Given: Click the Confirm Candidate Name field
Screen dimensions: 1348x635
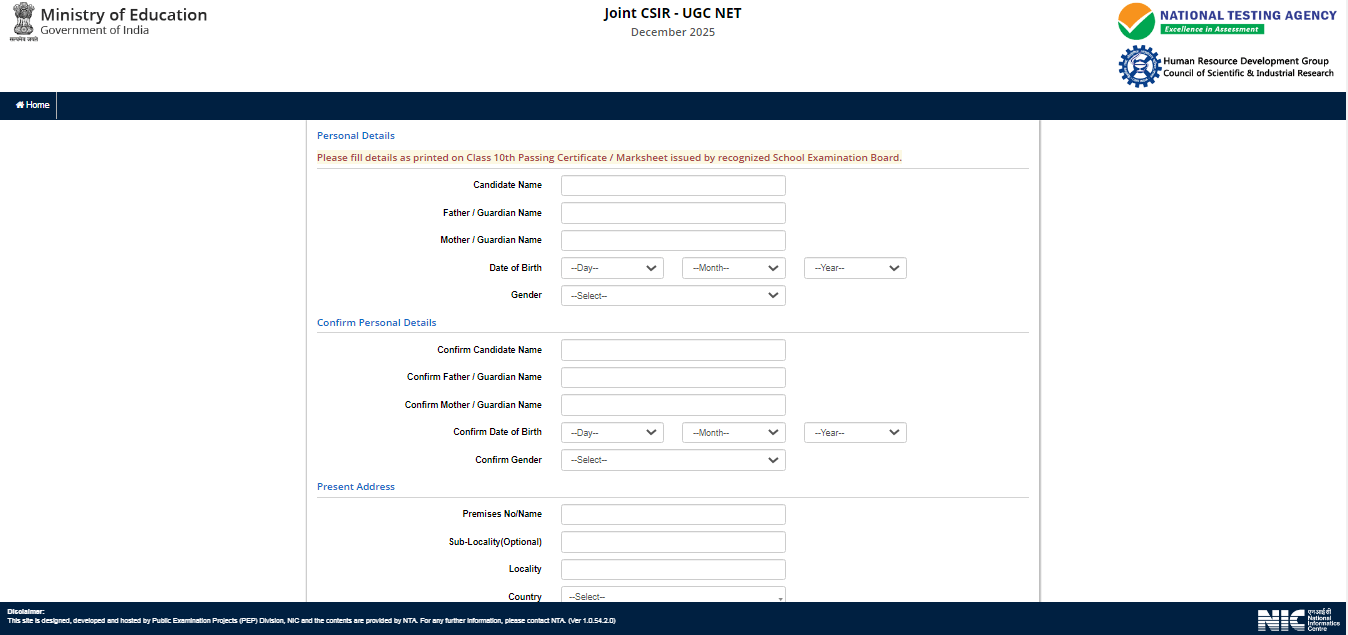Looking at the screenshot, I should pyautogui.click(x=673, y=350).
